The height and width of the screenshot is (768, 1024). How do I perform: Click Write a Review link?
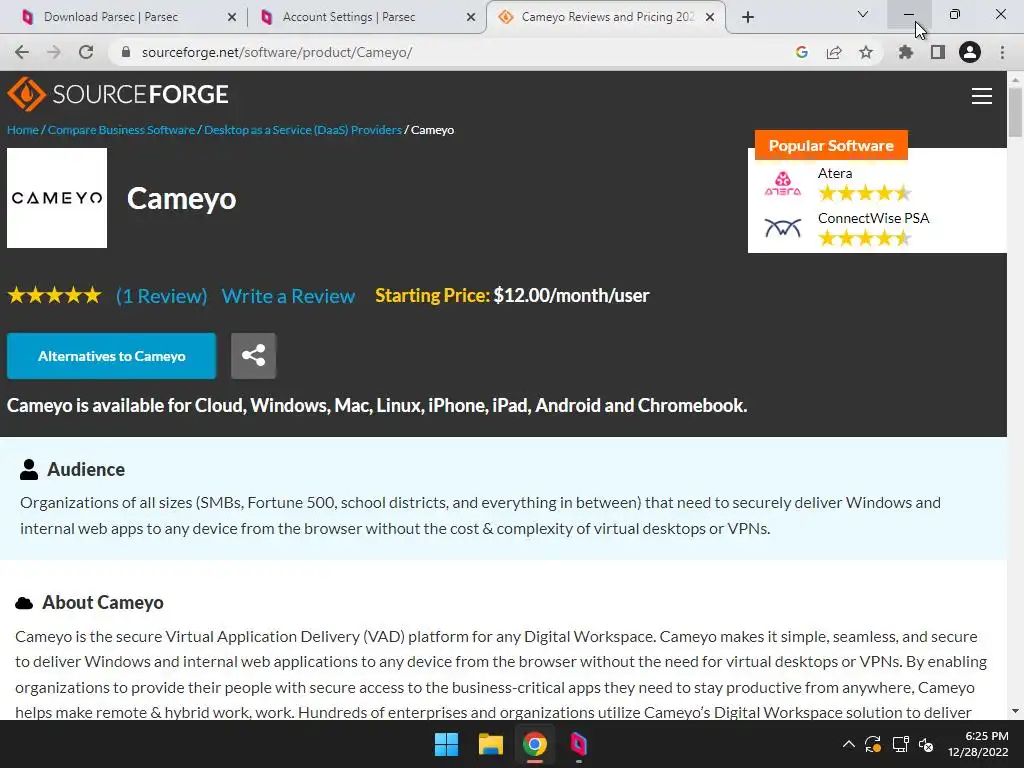289,296
